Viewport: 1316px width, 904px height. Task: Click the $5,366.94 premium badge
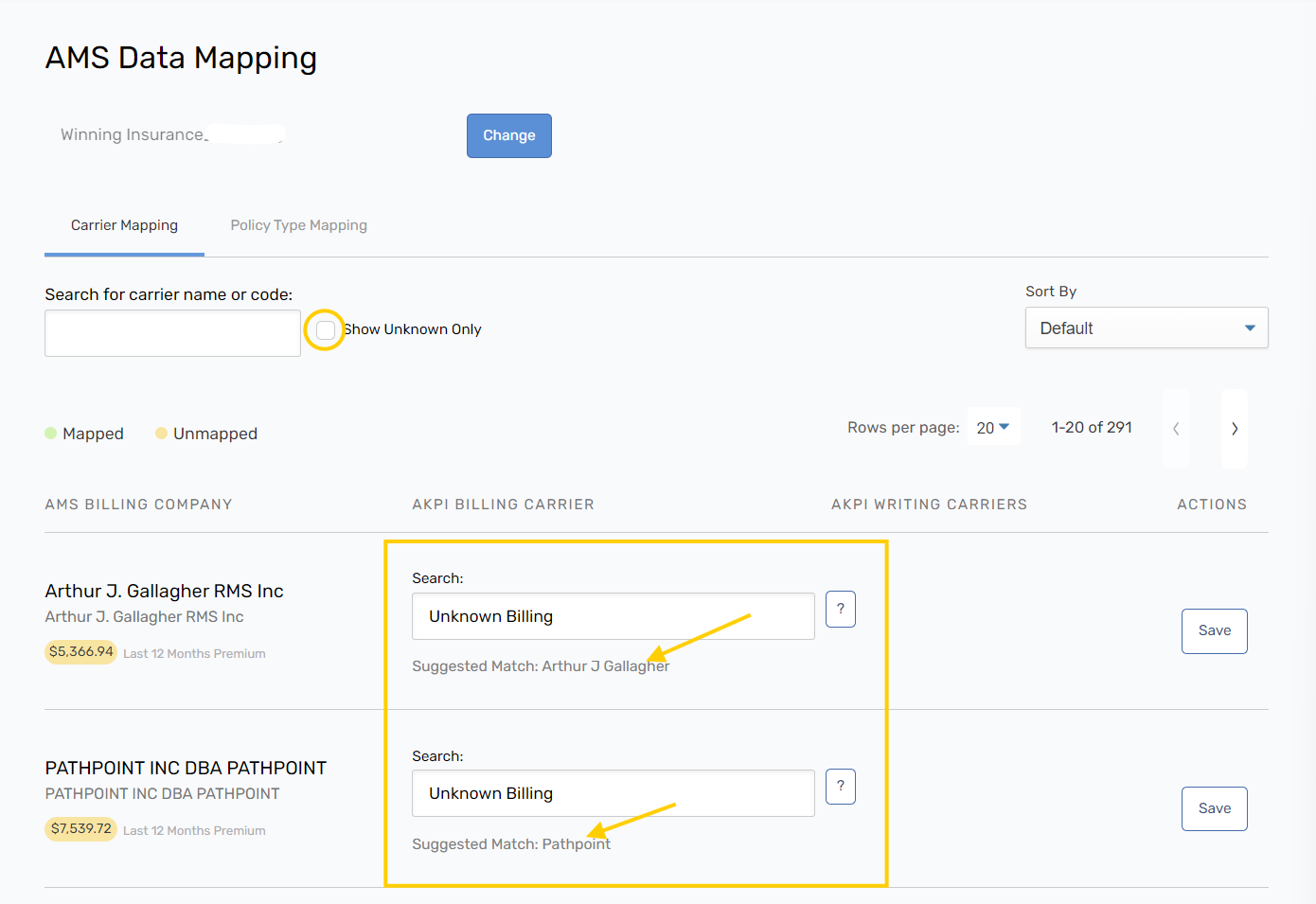(81, 651)
